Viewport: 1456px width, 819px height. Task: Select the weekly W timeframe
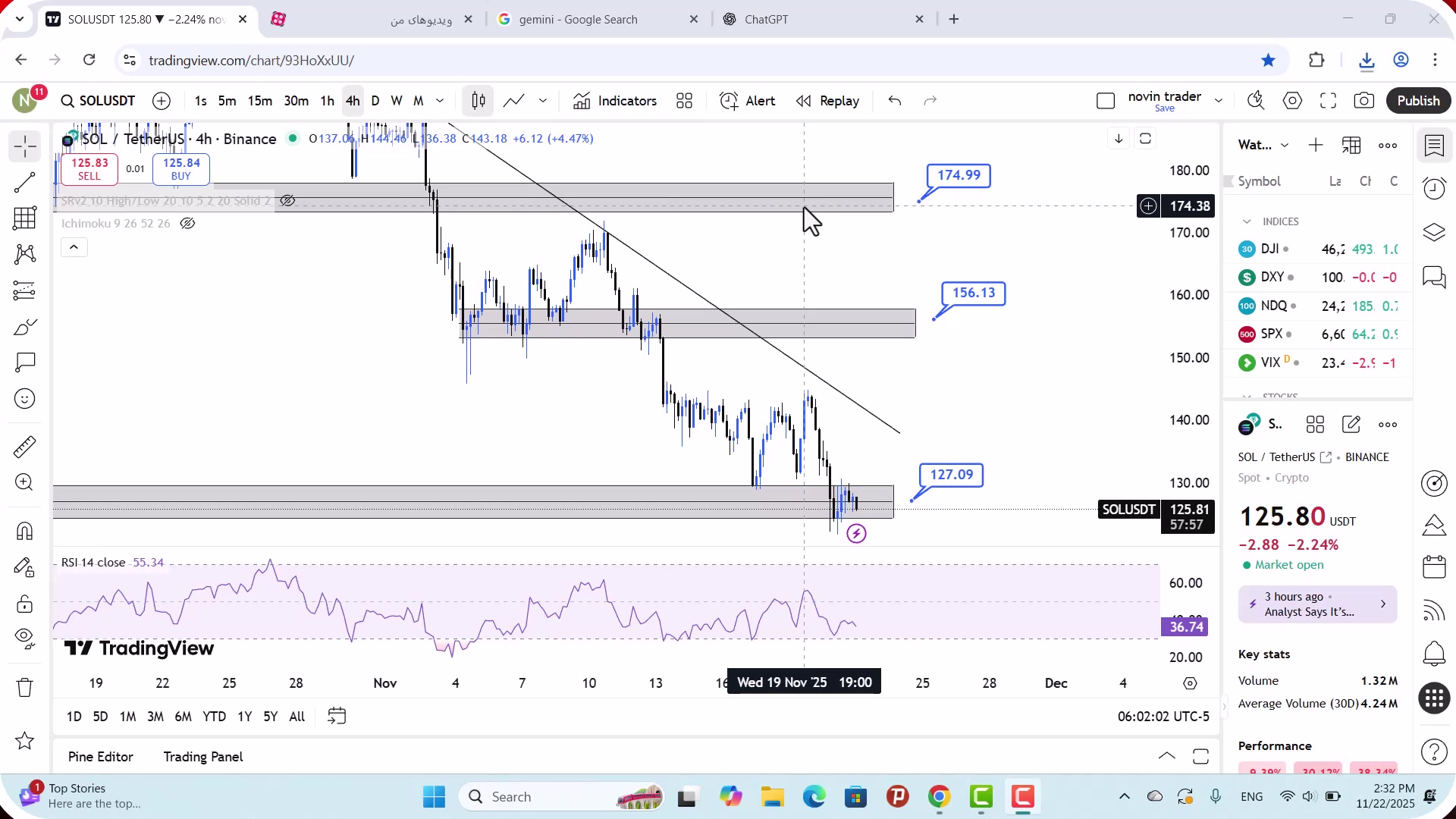tap(396, 101)
